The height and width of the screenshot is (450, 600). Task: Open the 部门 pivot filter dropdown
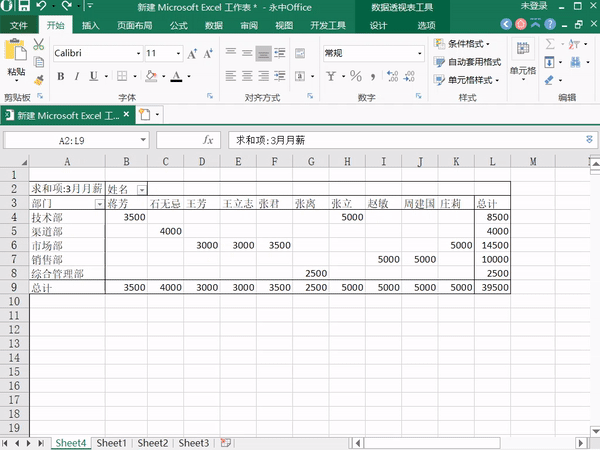click(99, 204)
